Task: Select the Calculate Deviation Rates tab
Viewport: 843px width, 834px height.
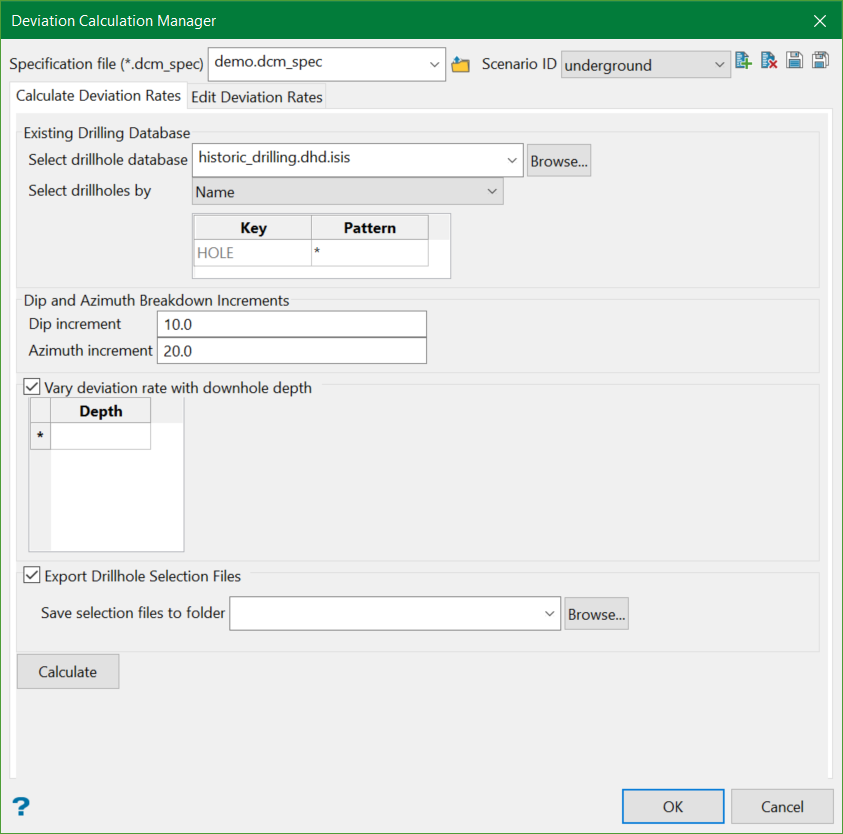Action: coord(98,96)
